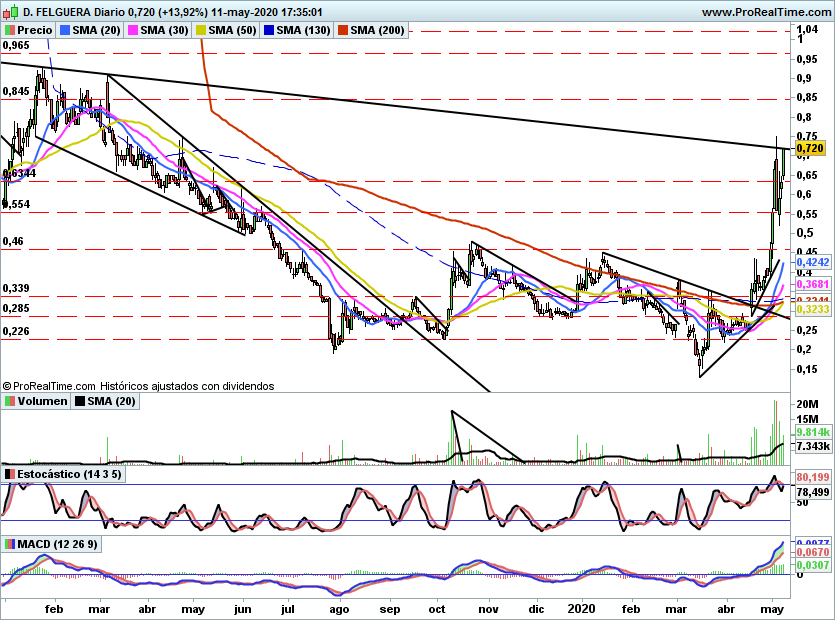The image size is (835, 620).
Task: Click the Estocástico indicator icon
Action: click(x=10, y=474)
